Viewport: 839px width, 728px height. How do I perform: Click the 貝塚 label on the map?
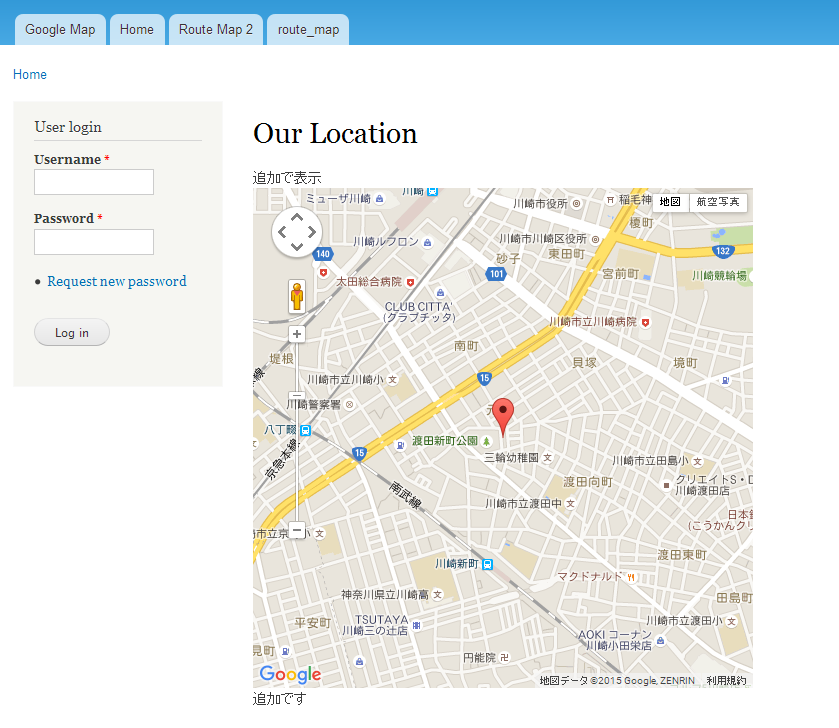point(584,363)
